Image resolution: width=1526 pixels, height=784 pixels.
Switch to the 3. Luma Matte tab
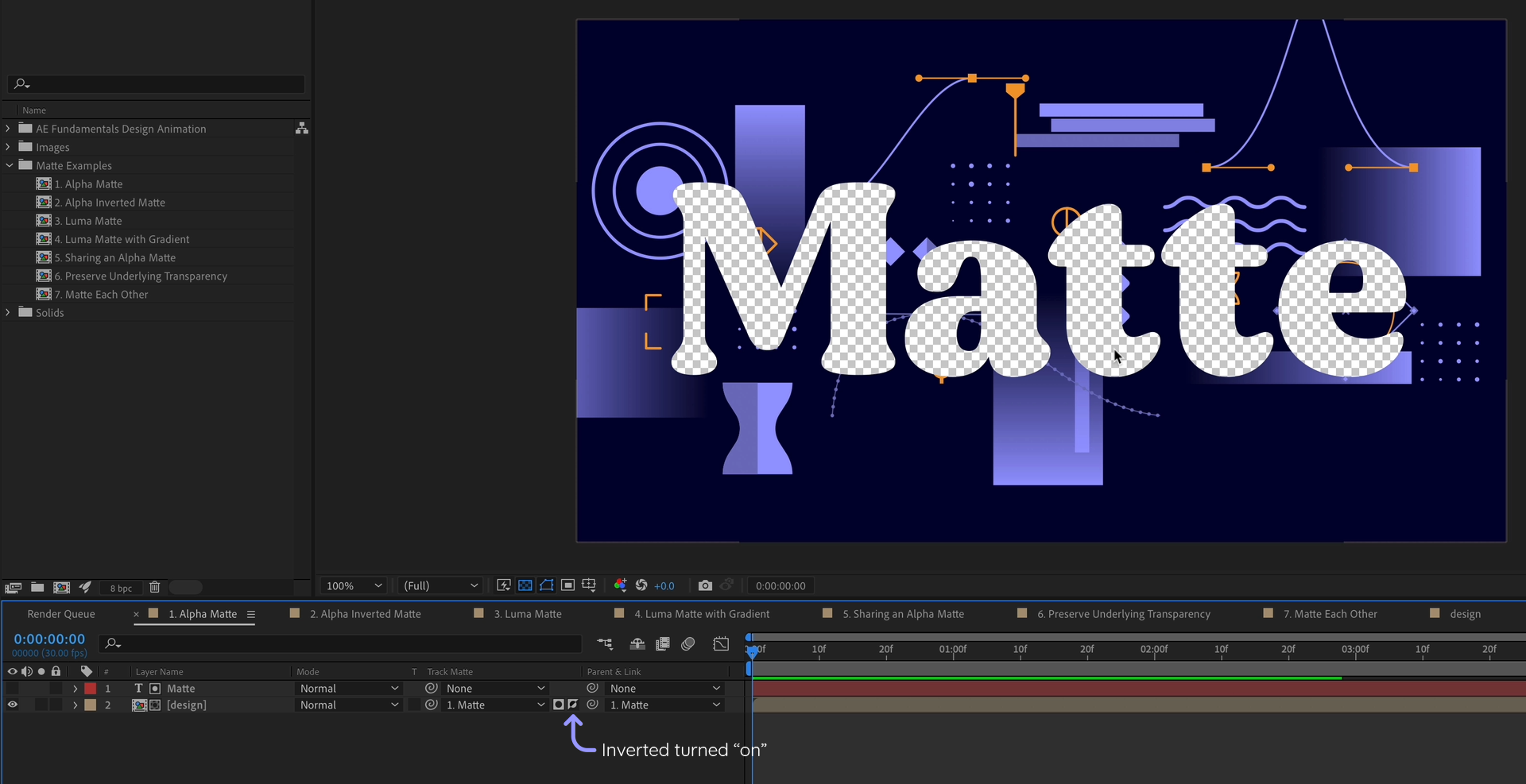tap(528, 613)
